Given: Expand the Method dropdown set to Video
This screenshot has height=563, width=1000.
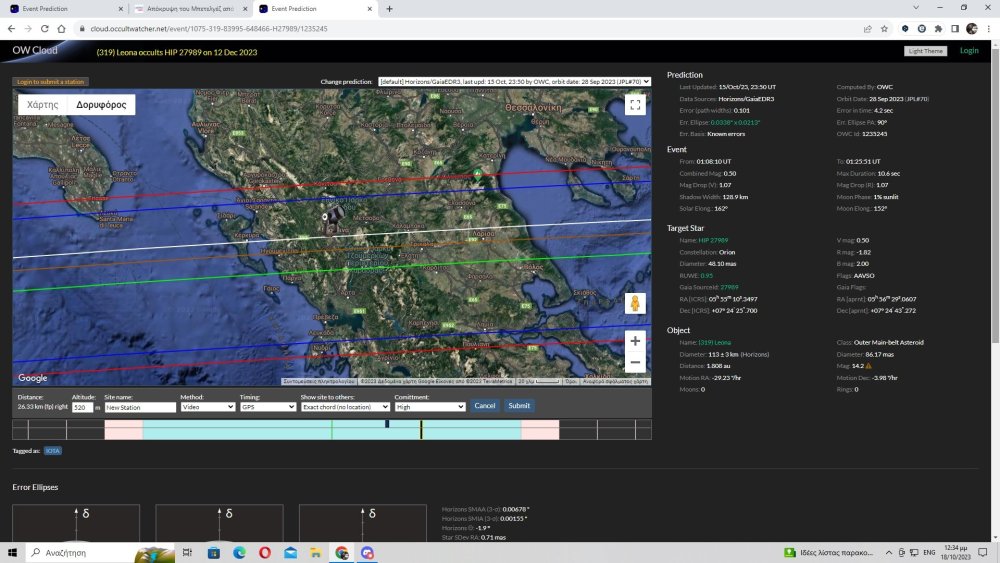Looking at the screenshot, I should (x=208, y=407).
